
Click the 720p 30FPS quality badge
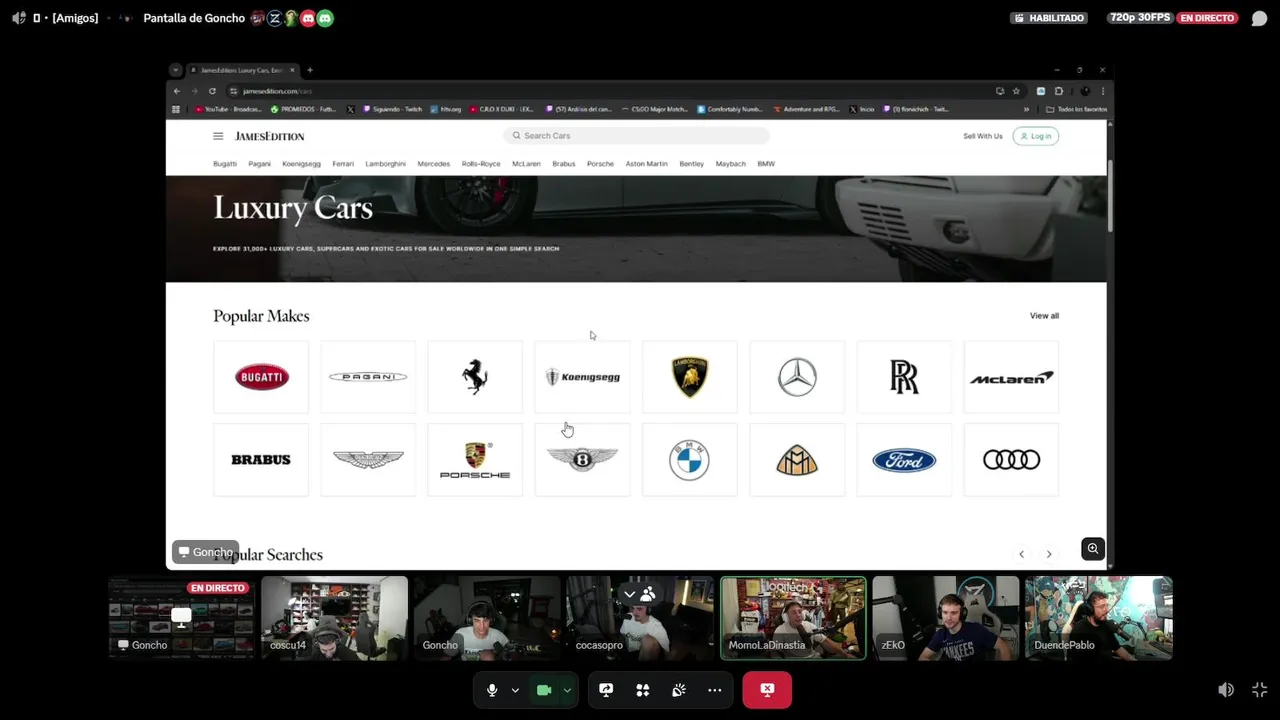tap(1139, 18)
